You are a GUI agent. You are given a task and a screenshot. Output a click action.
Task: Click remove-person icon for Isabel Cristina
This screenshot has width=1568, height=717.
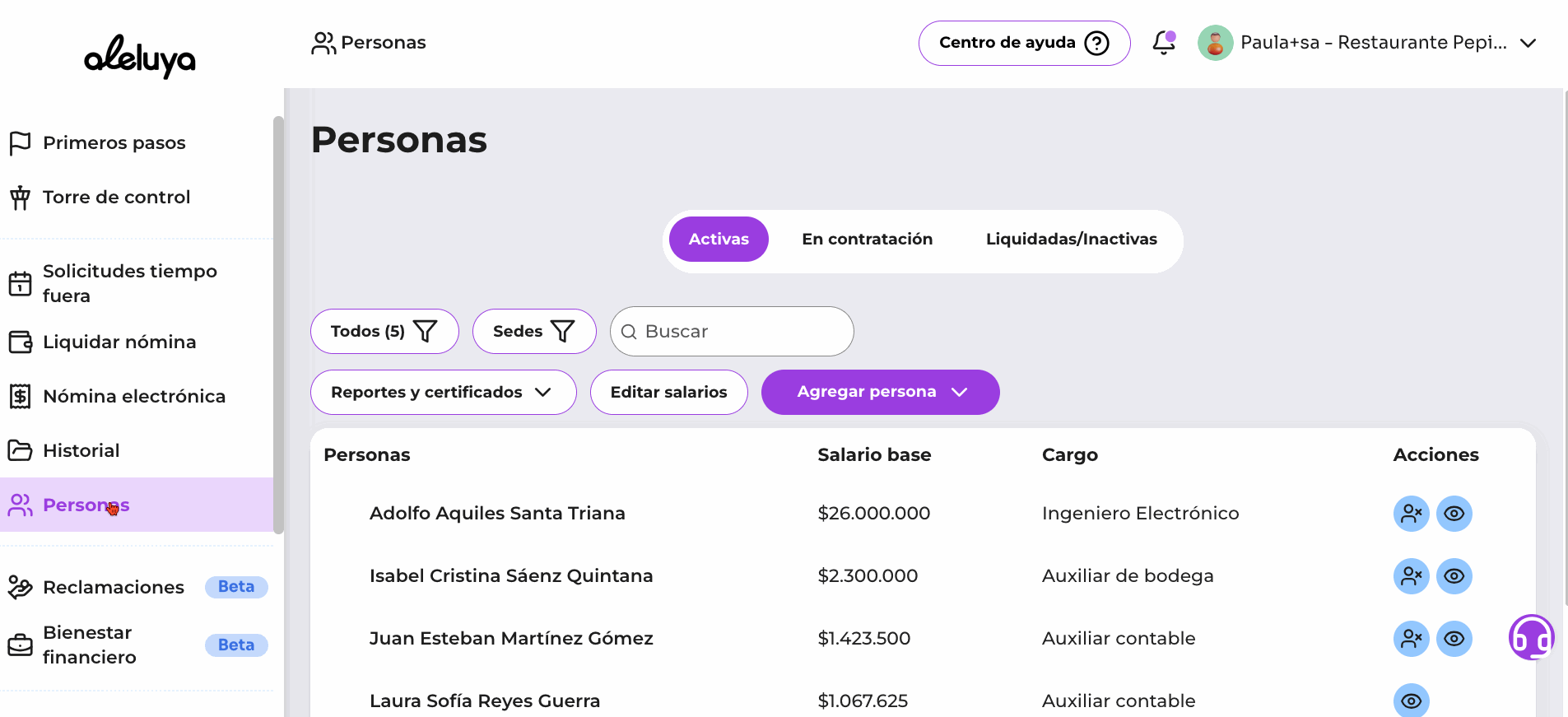(1411, 576)
